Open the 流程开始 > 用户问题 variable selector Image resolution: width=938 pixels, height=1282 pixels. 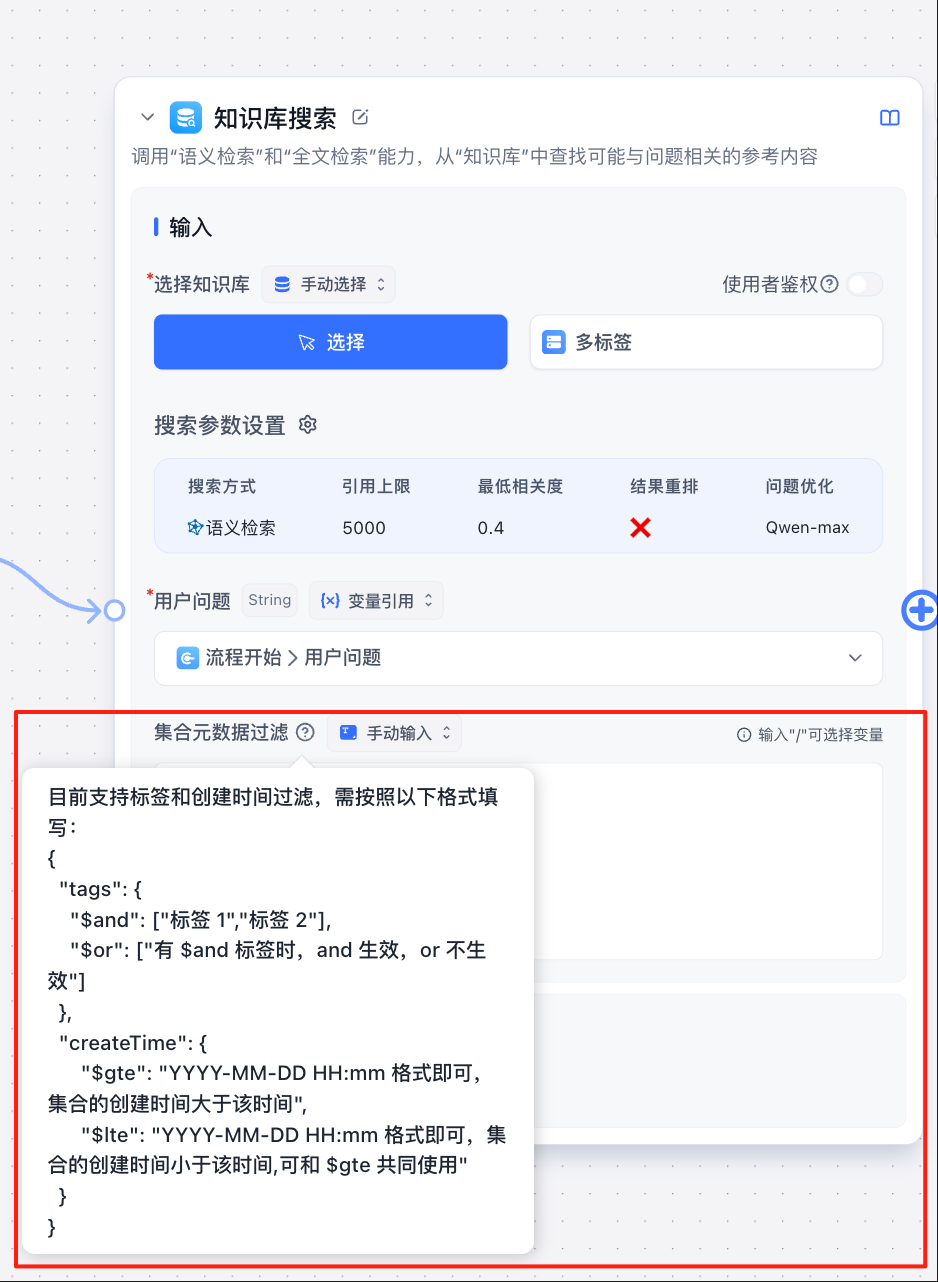518,658
